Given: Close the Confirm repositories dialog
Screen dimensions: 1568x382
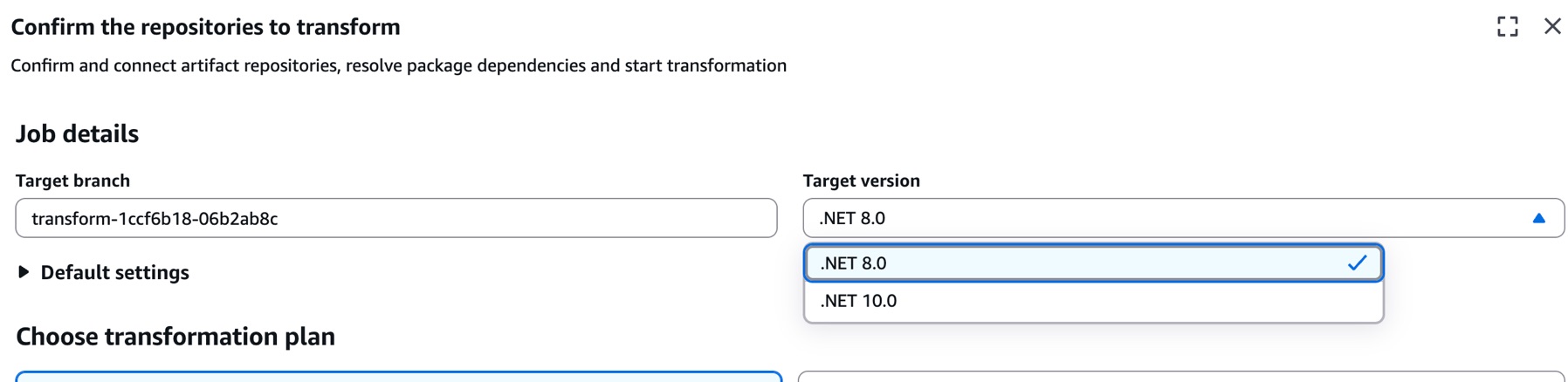Looking at the screenshot, I should tap(1552, 26).
